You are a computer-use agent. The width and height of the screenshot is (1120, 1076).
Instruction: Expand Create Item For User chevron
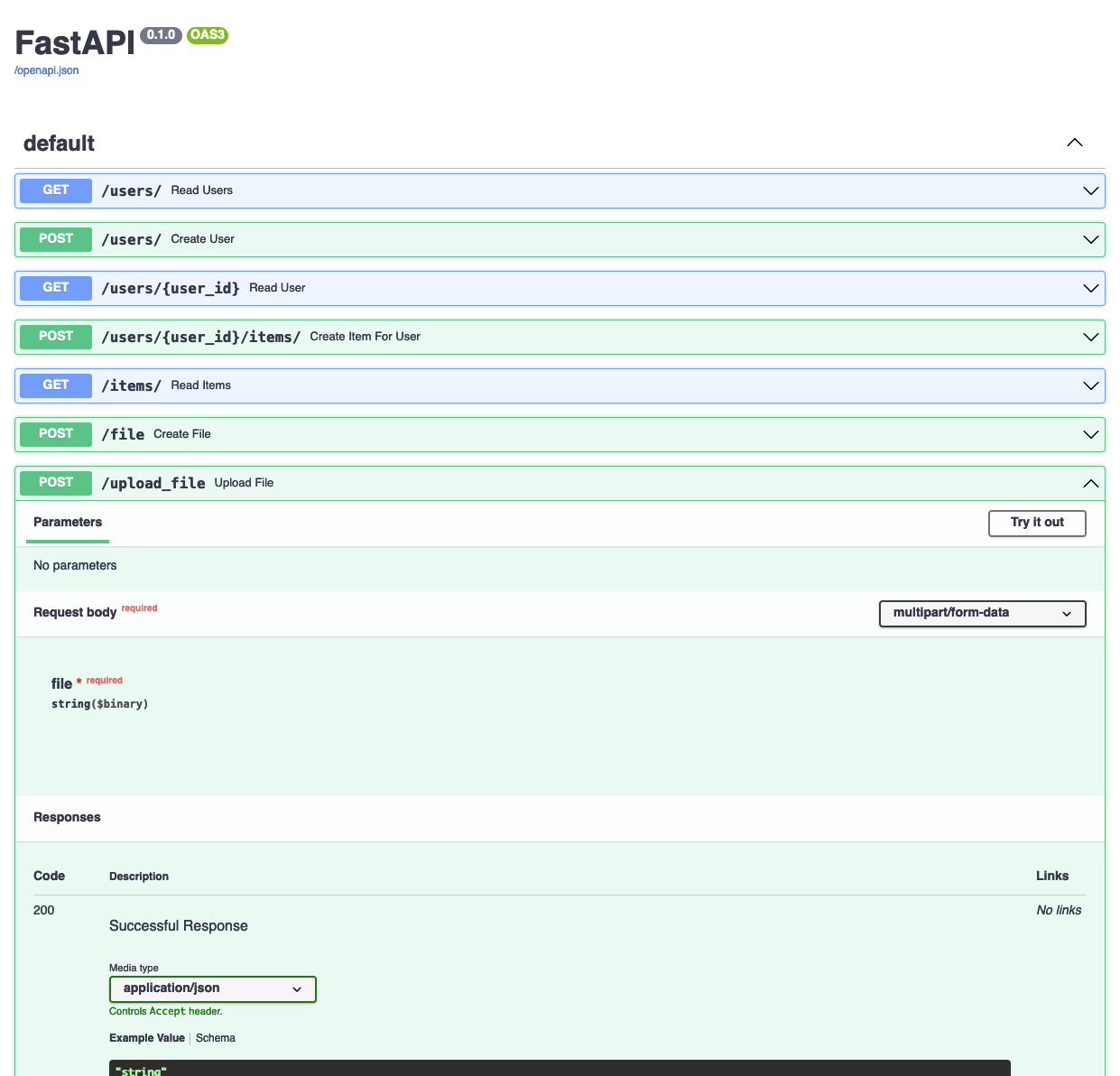(x=1090, y=337)
